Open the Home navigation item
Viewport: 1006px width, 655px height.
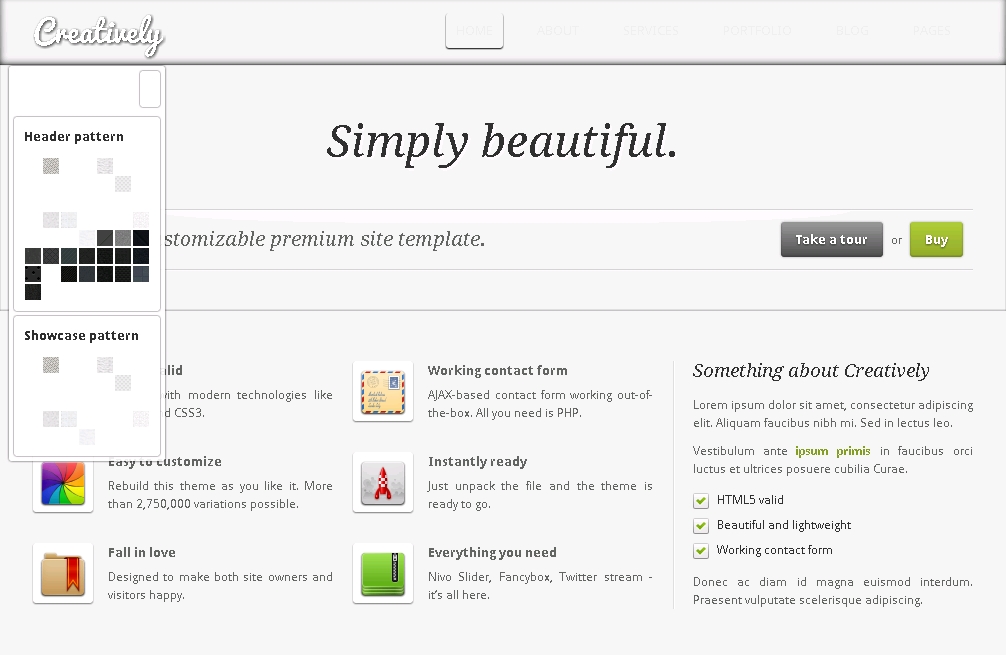(x=474, y=31)
